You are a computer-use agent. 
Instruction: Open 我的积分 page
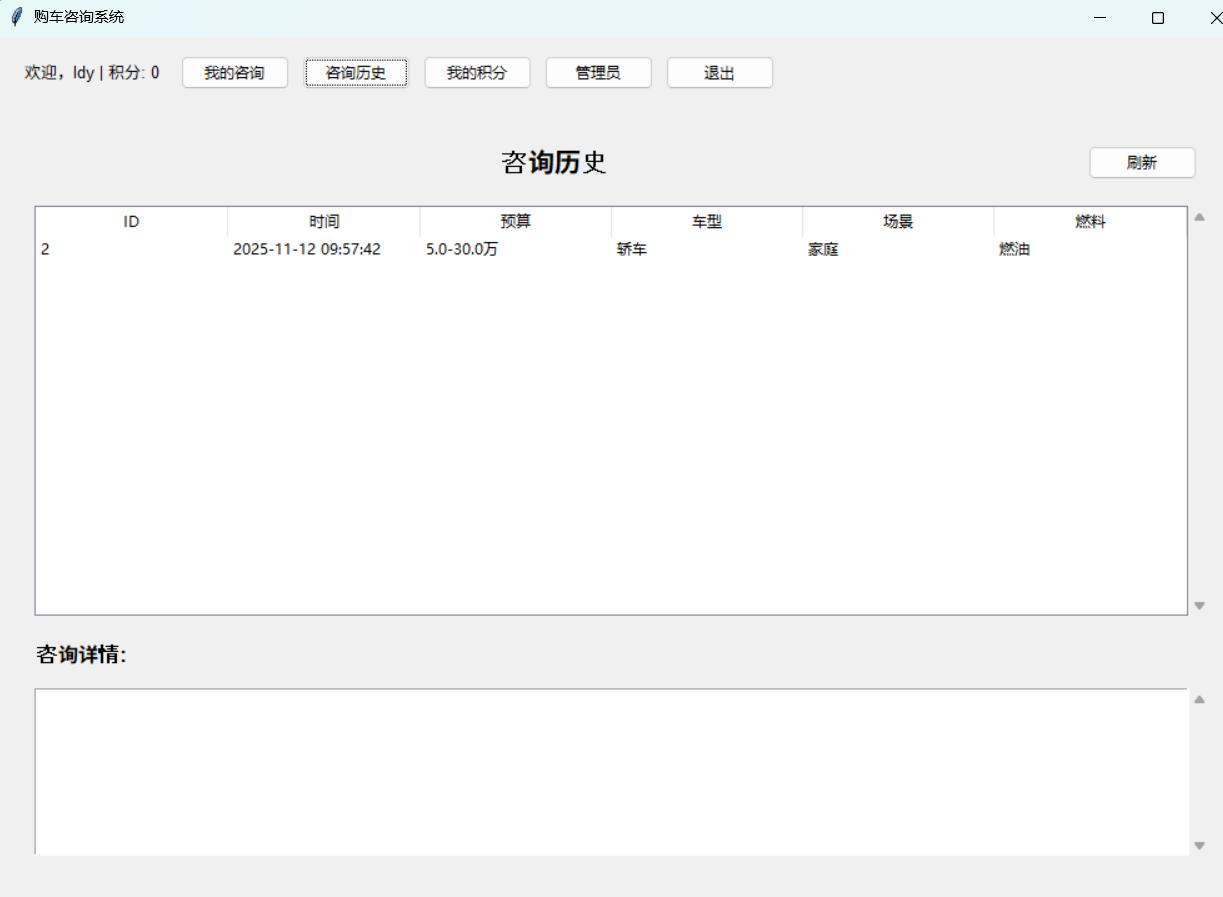tap(477, 73)
